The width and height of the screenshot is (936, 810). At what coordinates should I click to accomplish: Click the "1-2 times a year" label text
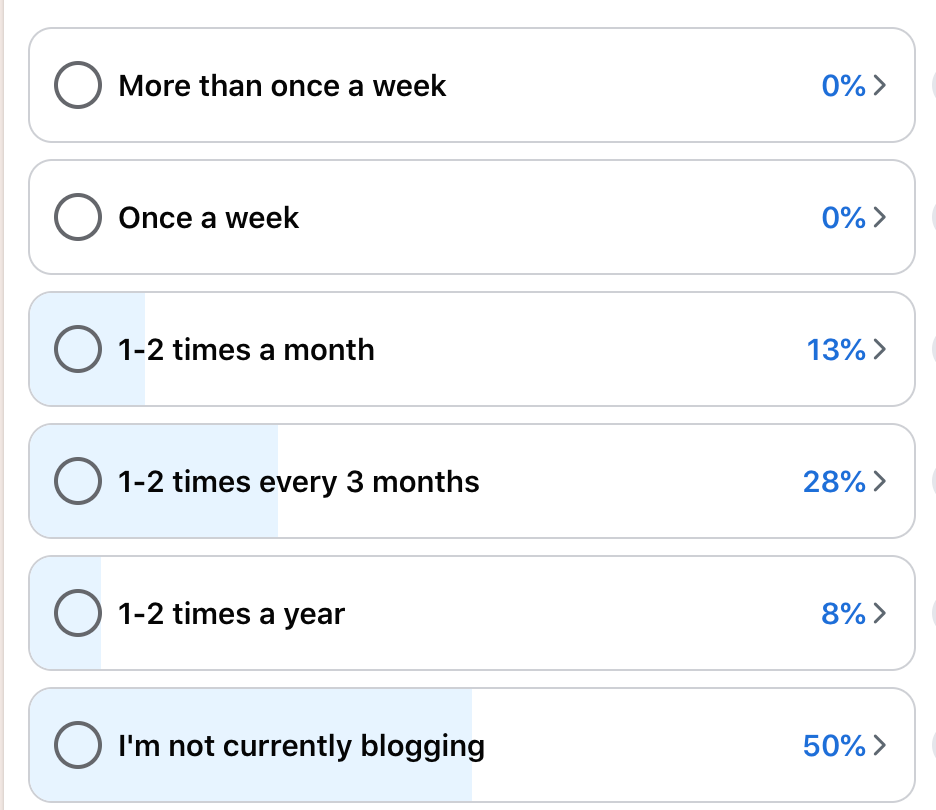click(231, 614)
